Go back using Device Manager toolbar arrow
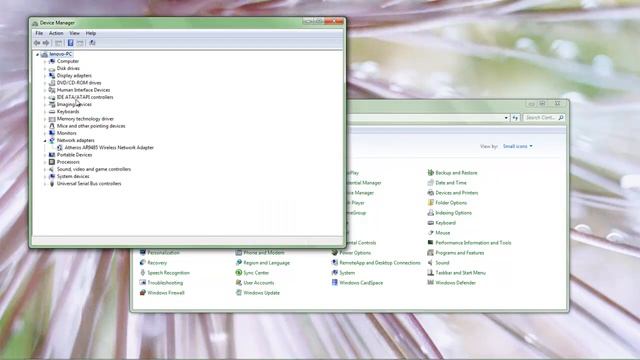 pyautogui.click(x=37, y=43)
